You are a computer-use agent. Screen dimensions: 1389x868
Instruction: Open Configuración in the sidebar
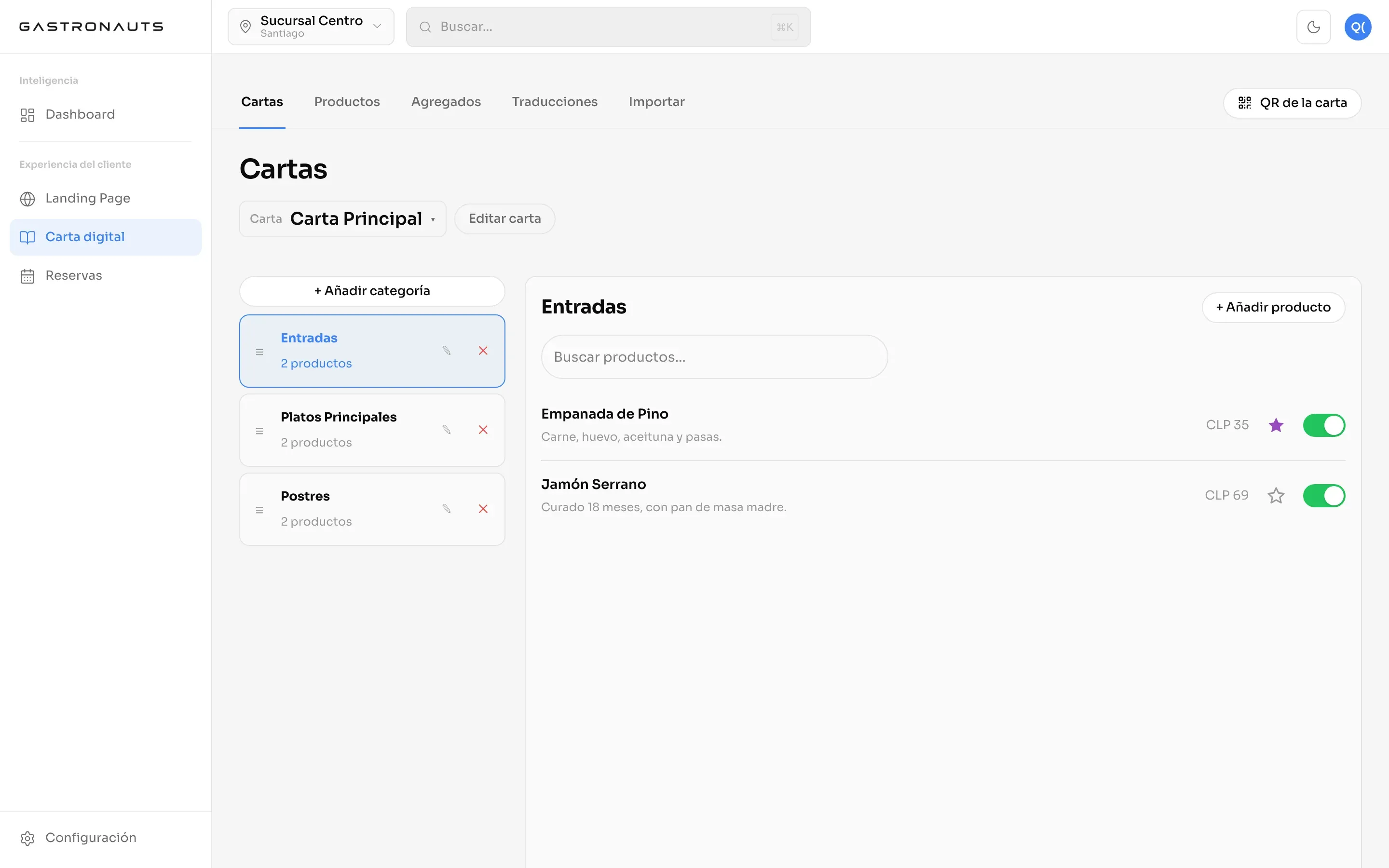(106, 838)
